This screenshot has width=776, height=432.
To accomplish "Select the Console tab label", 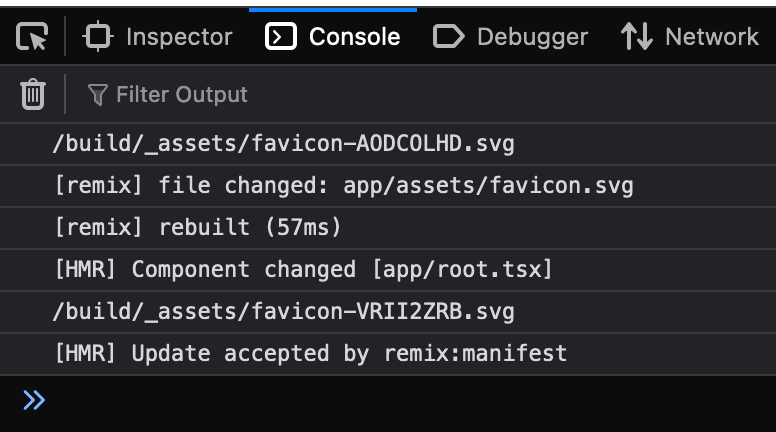I will (354, 37).
